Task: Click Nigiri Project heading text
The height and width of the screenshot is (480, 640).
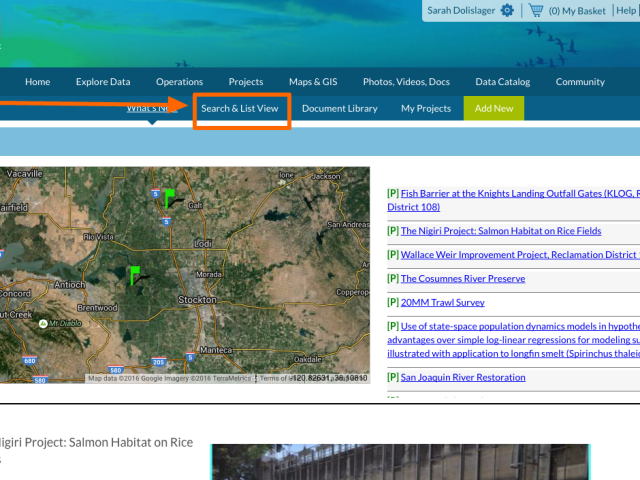Action: click(x=96, y=442)
